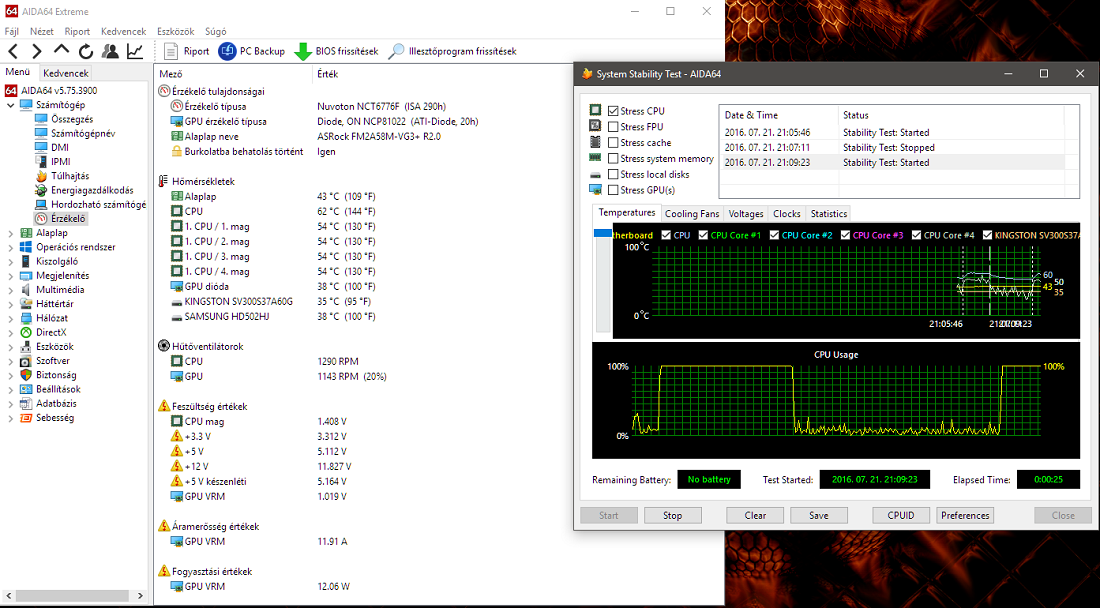Select Összegzés in the tree
1100x608 pixels.
tap(72, 119)
